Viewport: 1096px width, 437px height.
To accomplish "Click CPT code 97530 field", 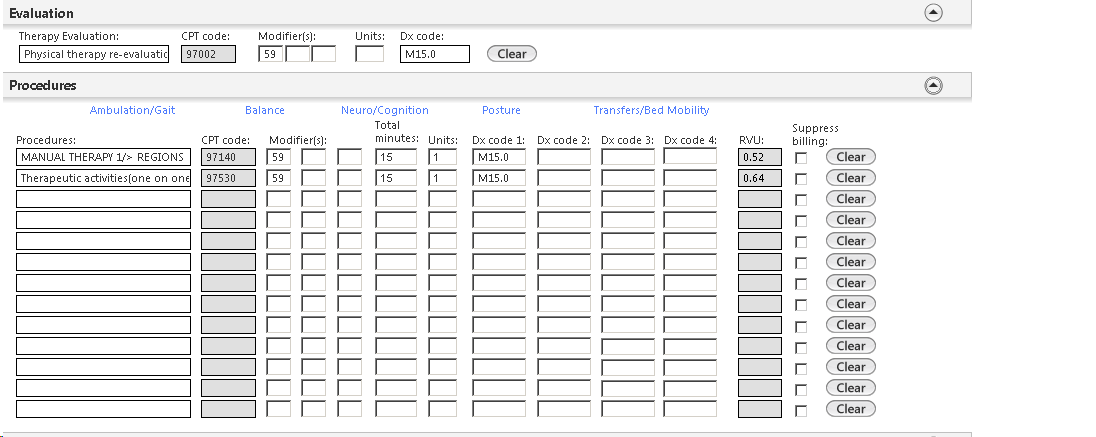I will (228, 178).
